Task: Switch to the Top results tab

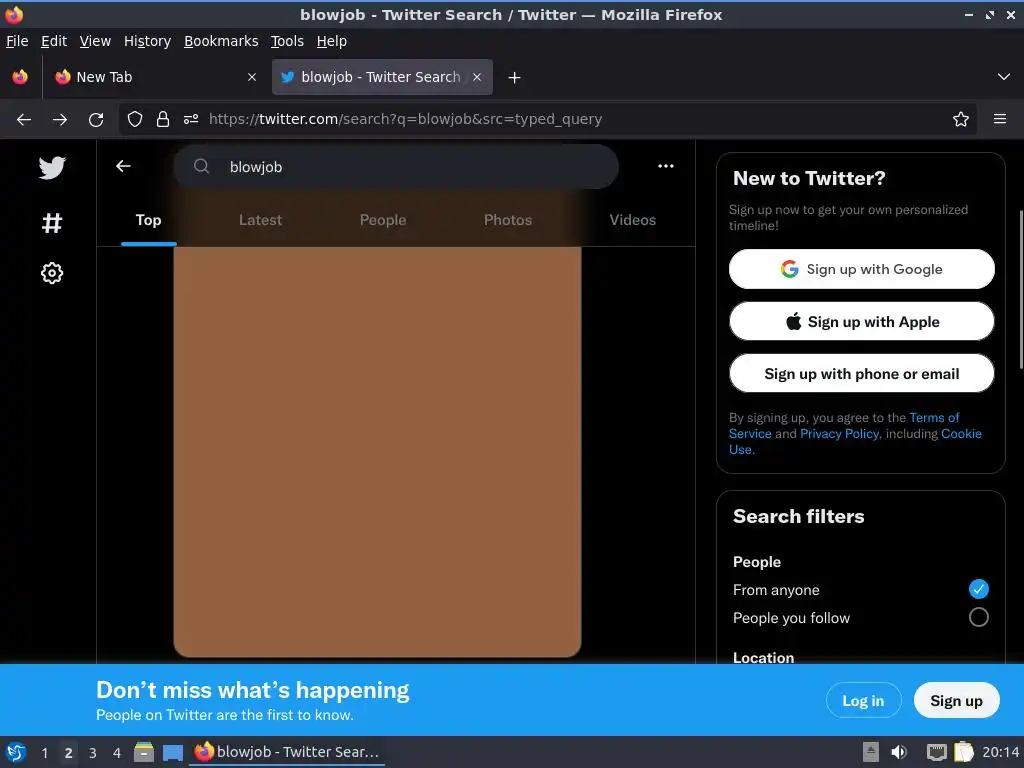Action: pyautogui.click(x=148, y=220)
